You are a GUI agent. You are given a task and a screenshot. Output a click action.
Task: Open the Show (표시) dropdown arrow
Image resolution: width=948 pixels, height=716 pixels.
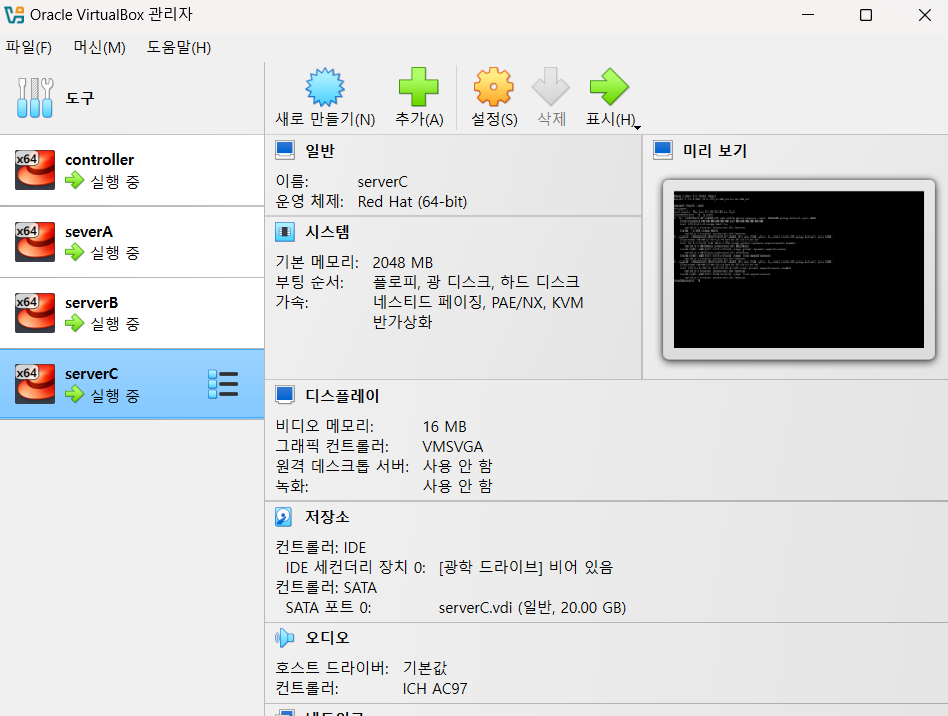(x=637, y=127)
